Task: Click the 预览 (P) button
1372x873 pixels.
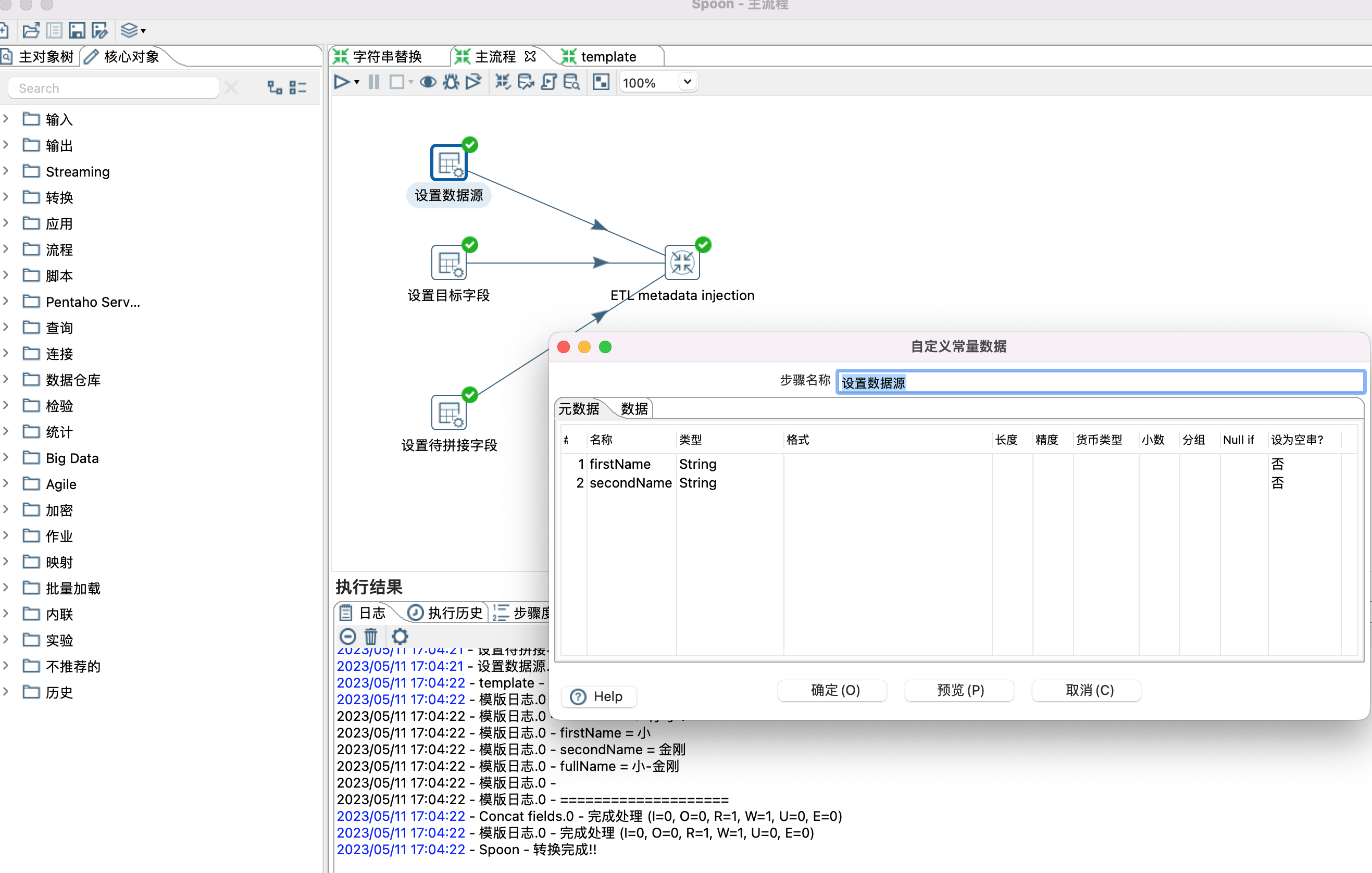Action: coord(959,690)
